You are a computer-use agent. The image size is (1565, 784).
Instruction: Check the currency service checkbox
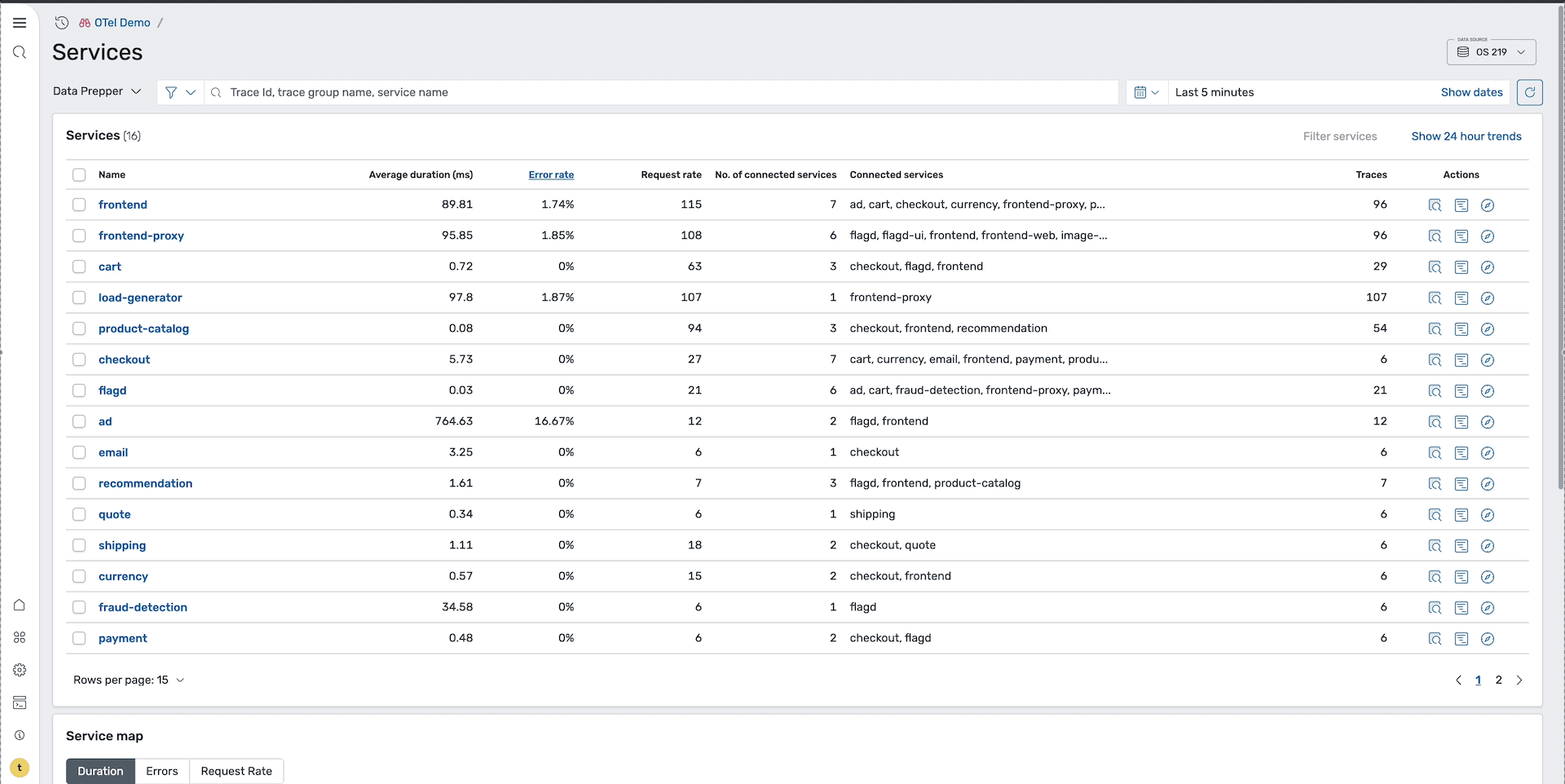click(x=79, y=576)
